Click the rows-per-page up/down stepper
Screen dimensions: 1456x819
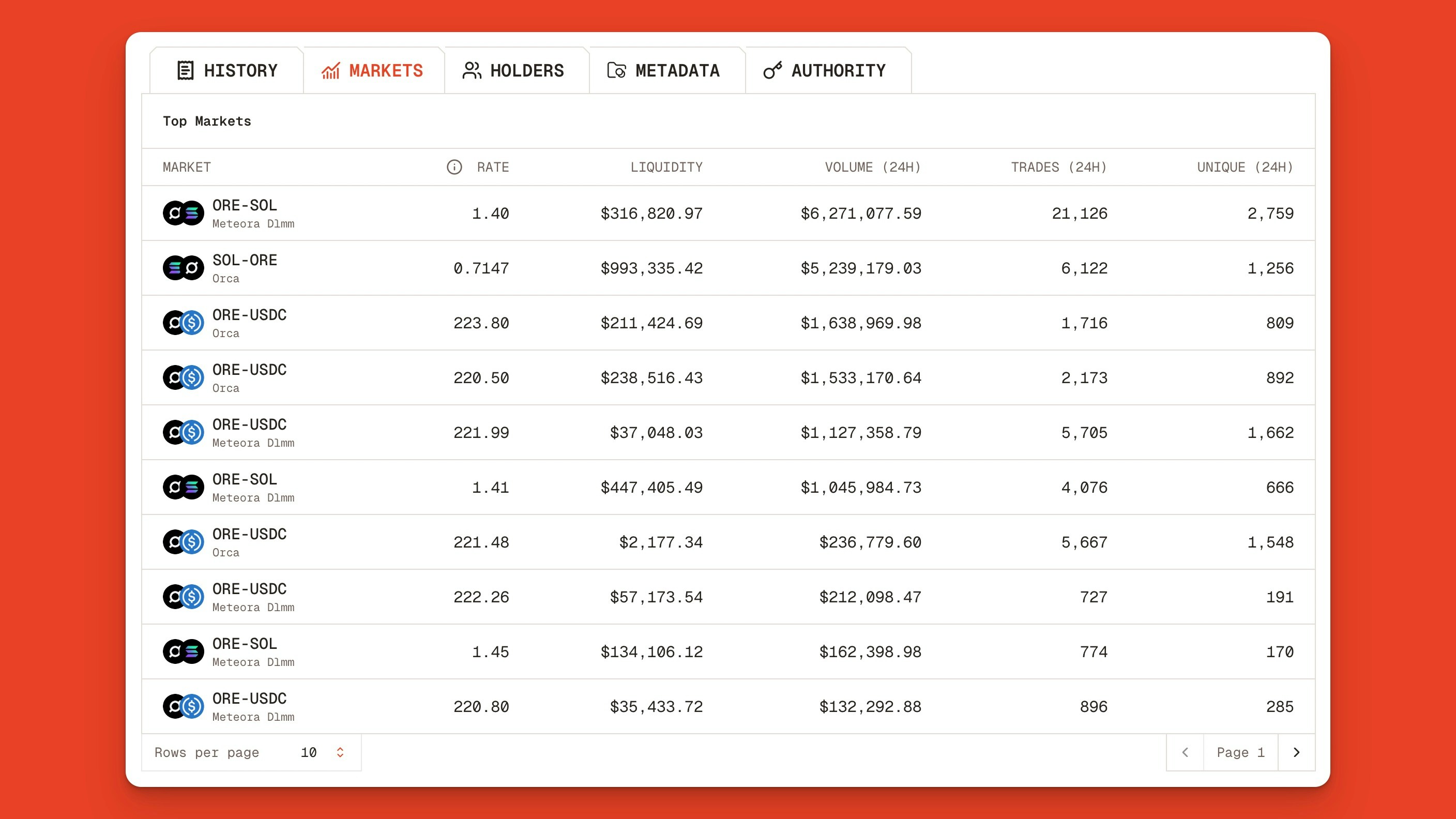coord(340,752)
